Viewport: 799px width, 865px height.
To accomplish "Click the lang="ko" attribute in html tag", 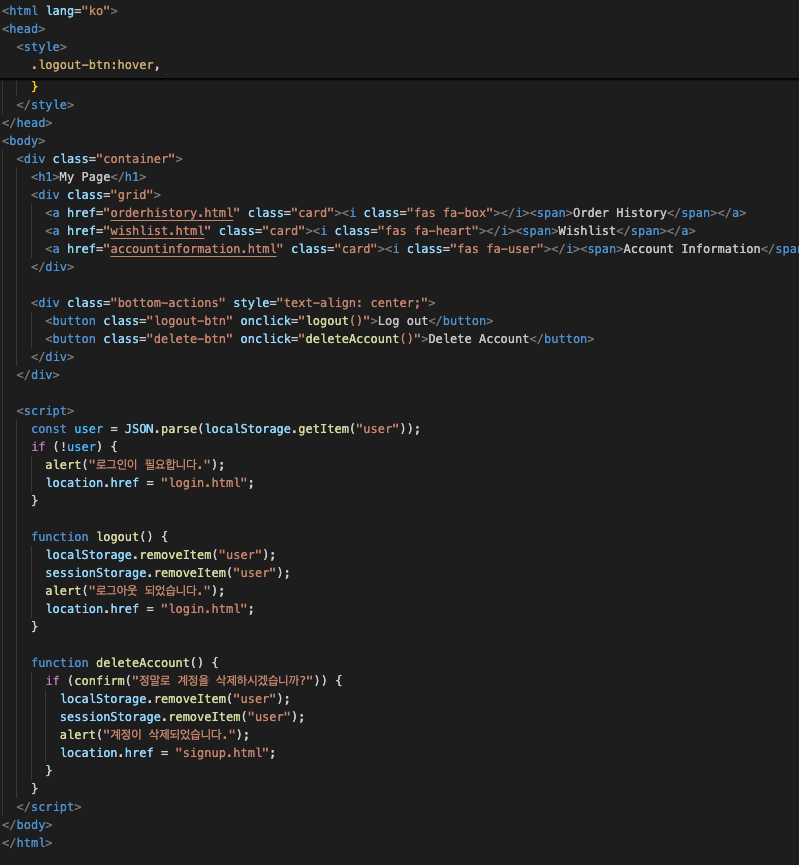I will (x=82, y=11).
